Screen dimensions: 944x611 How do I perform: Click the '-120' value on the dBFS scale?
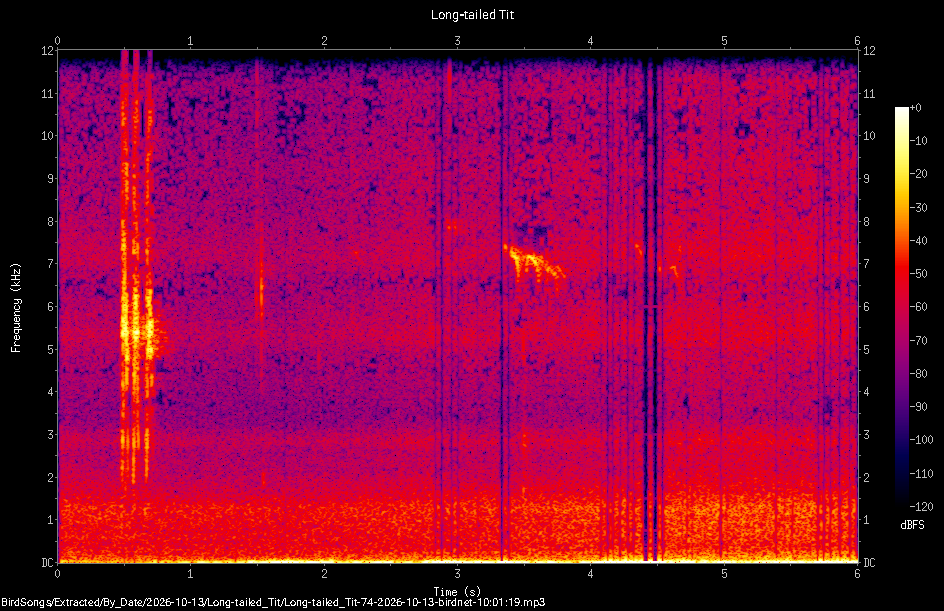(x=921, y=506)
